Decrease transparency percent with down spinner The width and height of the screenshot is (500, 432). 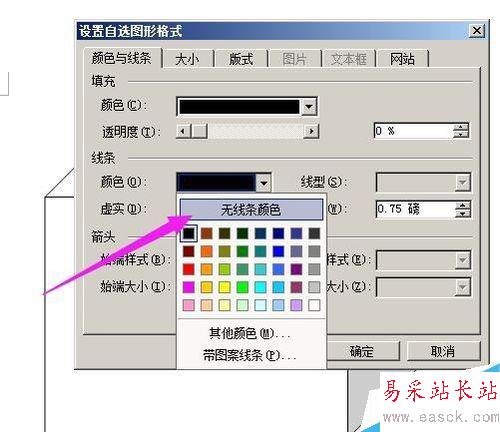coord(461,134)
